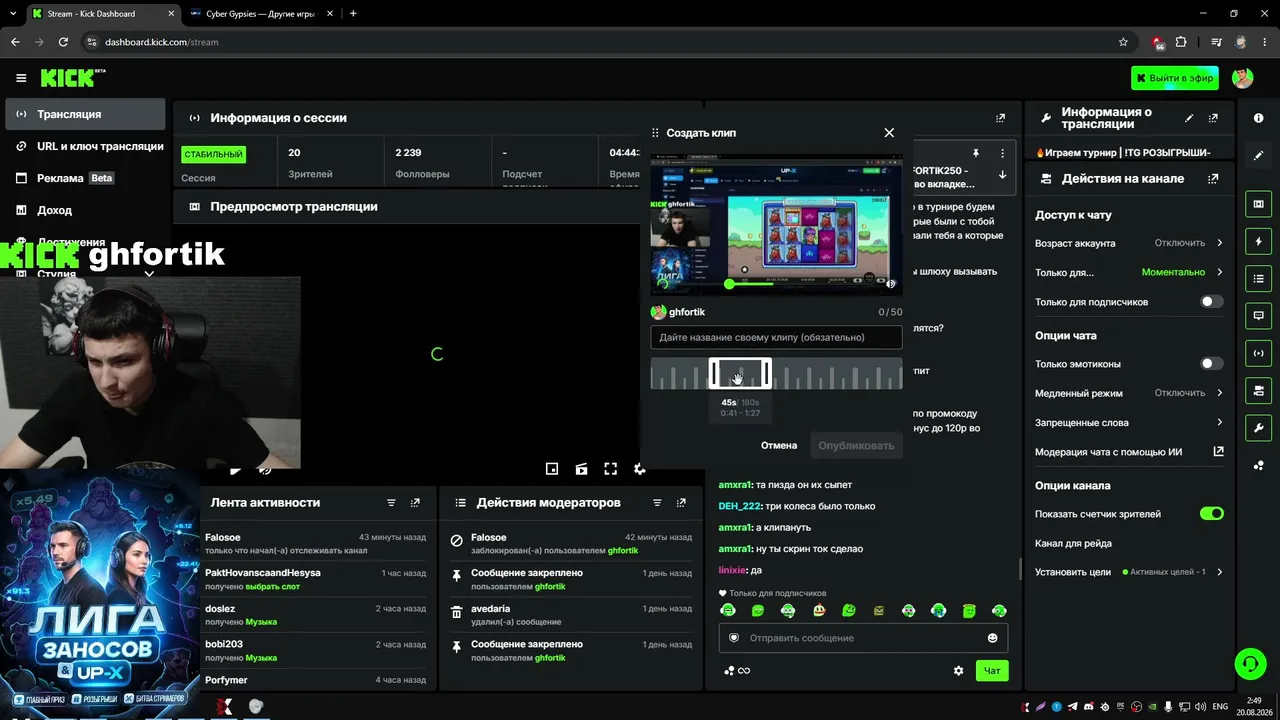Open three-dot menu on pinned message
This screenshot has width=1280, height=720.
[x=1002, y=153]
